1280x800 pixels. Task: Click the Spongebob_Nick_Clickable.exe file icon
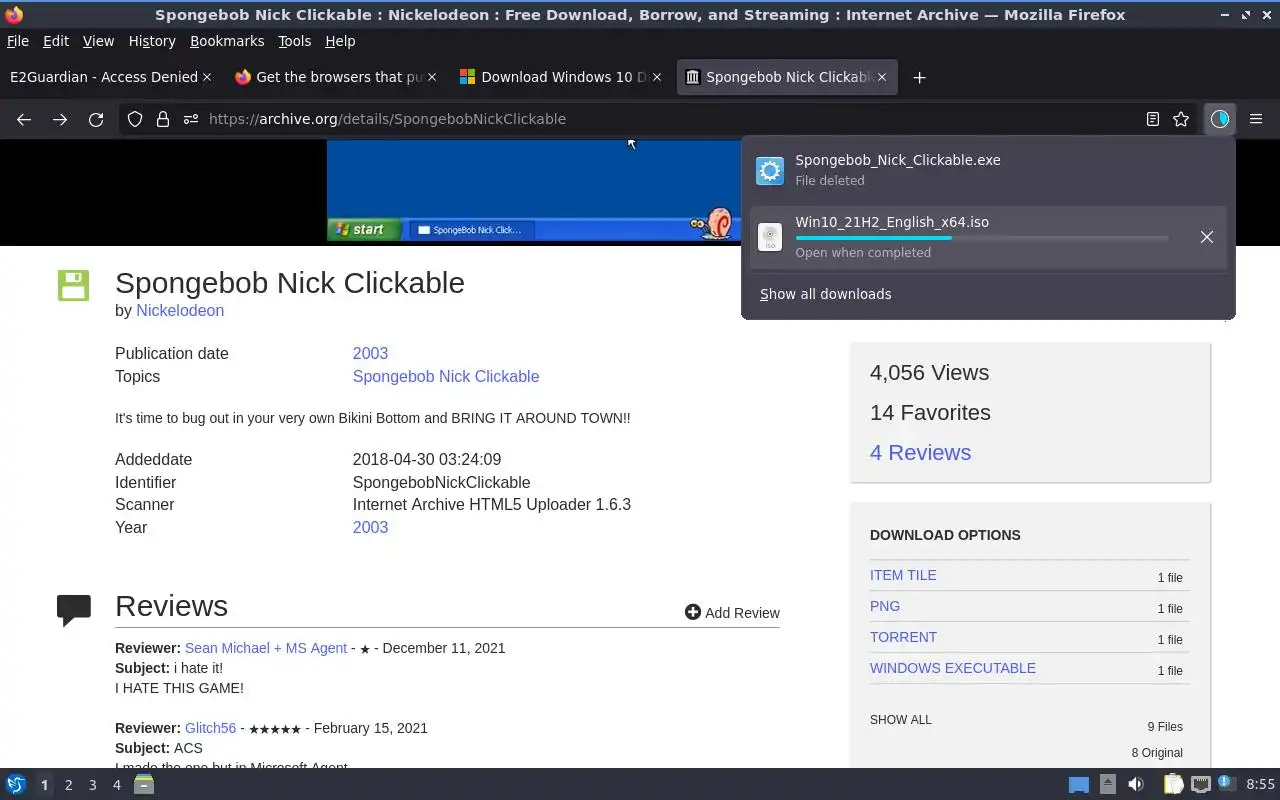pos(769,171)
